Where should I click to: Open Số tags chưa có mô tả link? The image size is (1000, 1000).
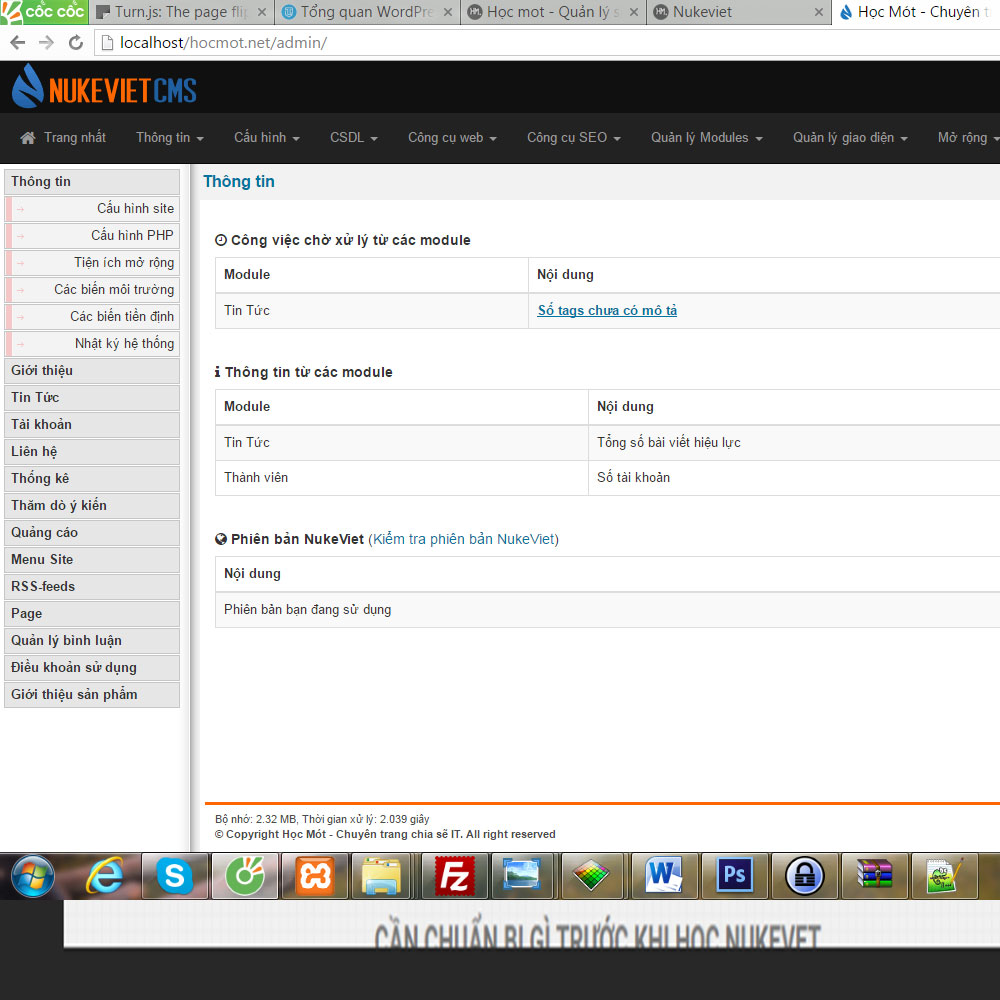[x=607, y=311]
